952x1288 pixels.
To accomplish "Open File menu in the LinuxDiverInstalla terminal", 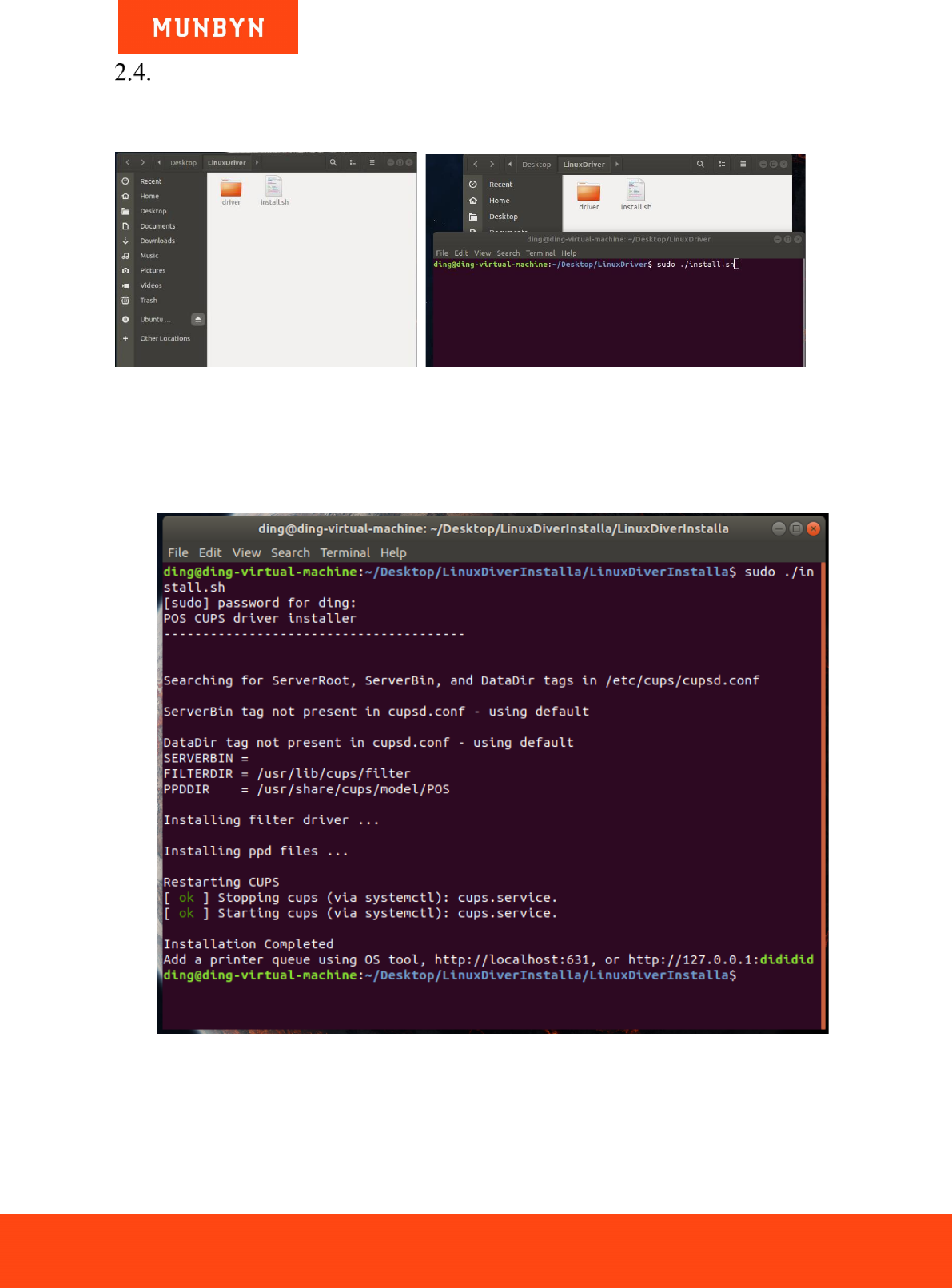I will coord(178,552).
